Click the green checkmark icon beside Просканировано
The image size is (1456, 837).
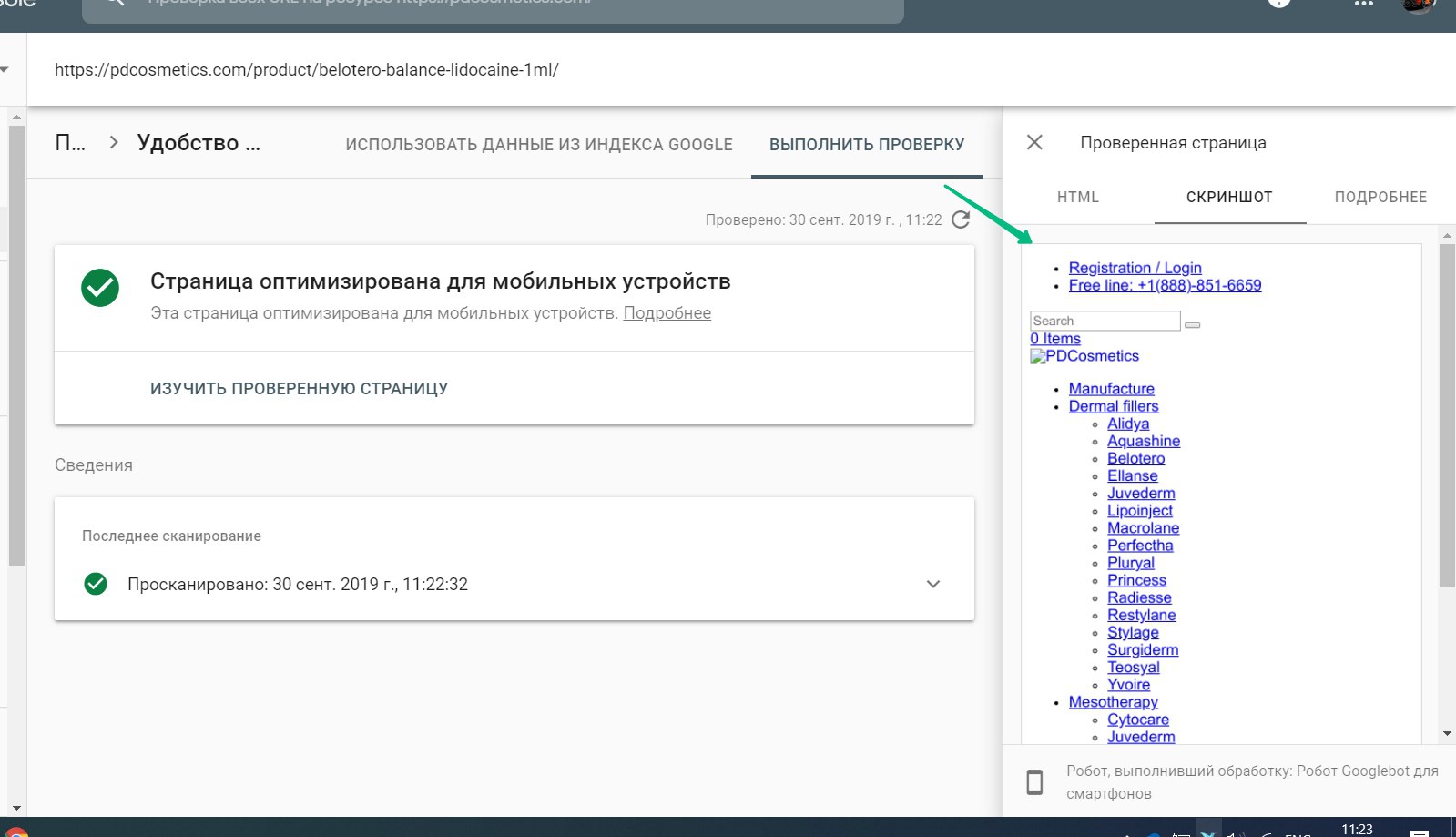click(96, 584)
